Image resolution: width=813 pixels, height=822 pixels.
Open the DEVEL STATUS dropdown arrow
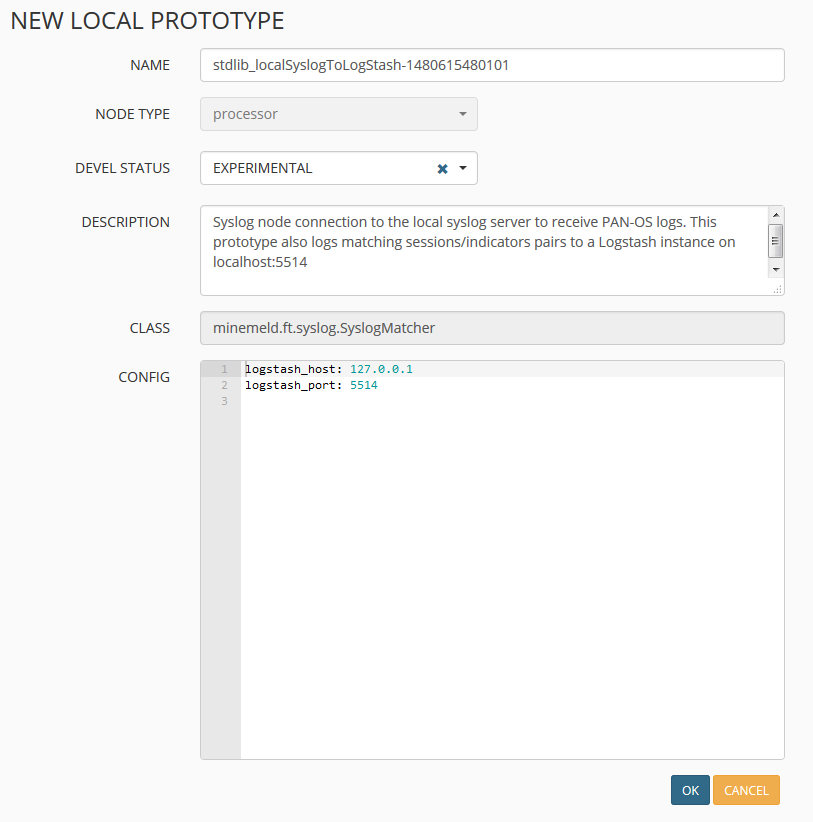pos(463,168)
